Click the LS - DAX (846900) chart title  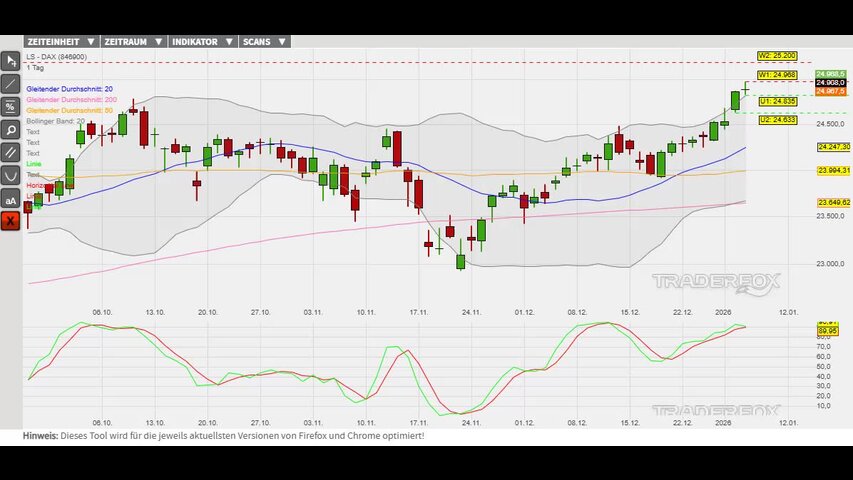click(56, 57)
